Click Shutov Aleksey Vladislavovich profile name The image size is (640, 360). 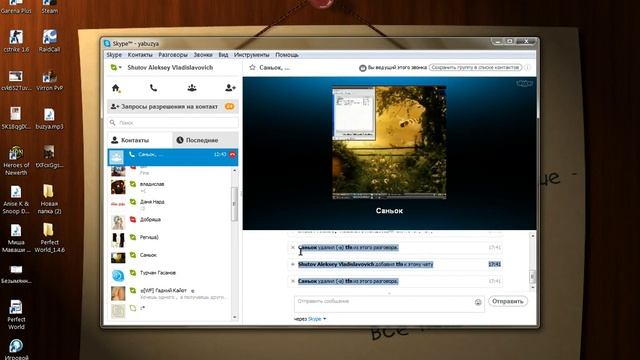(x=170, y=67)
